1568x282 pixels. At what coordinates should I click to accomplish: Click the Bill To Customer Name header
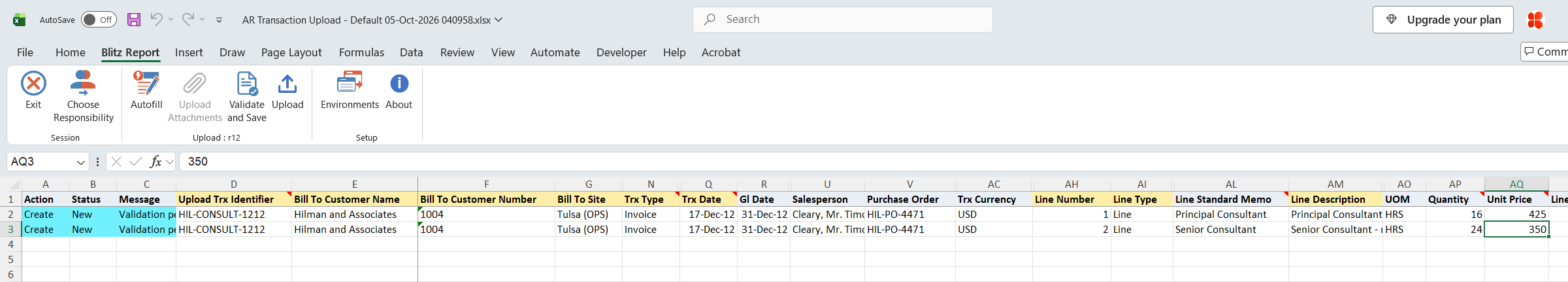point(355,200)
